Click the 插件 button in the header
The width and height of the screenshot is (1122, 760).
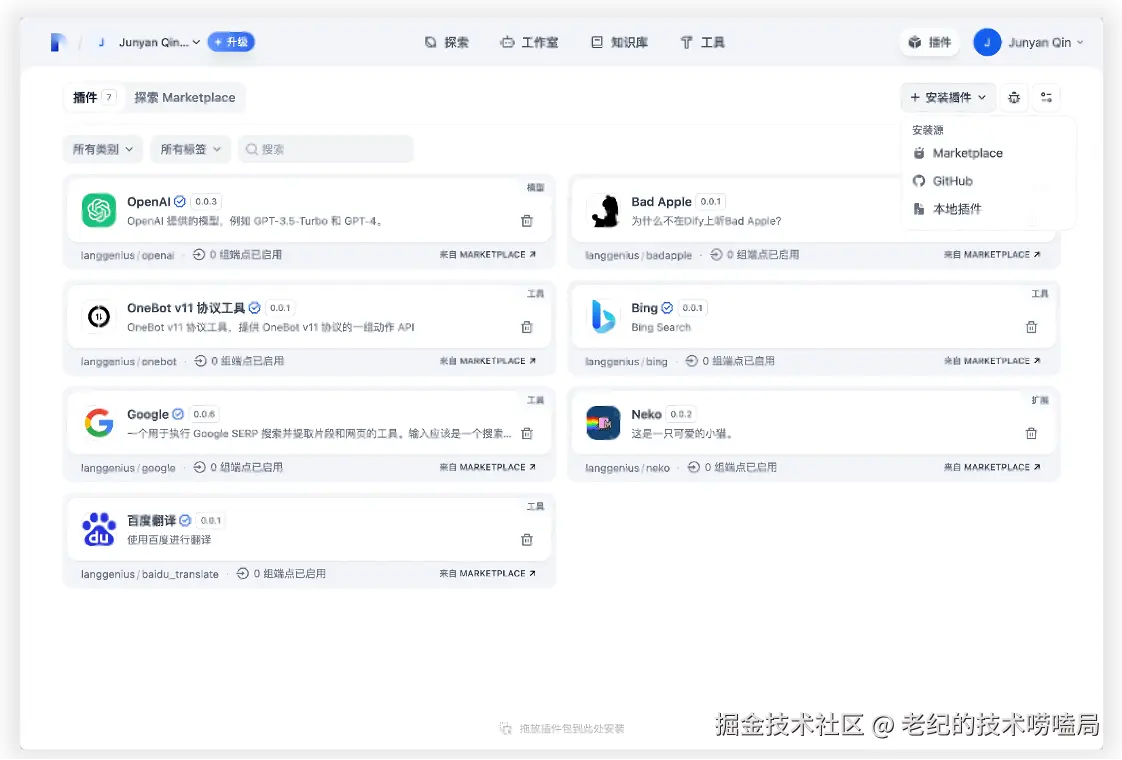(930, 42)
